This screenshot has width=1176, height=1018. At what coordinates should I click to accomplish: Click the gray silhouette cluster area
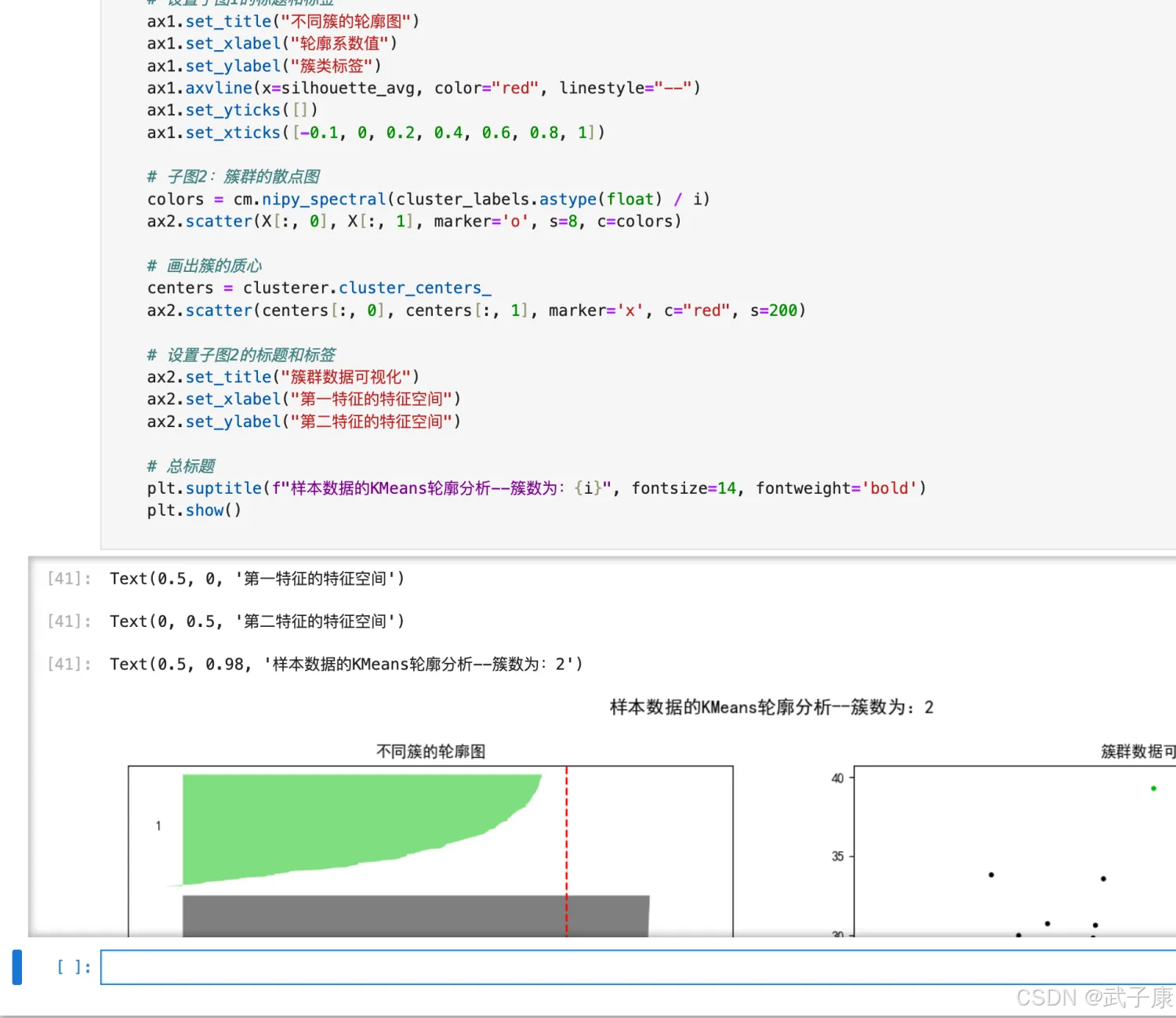416,916
